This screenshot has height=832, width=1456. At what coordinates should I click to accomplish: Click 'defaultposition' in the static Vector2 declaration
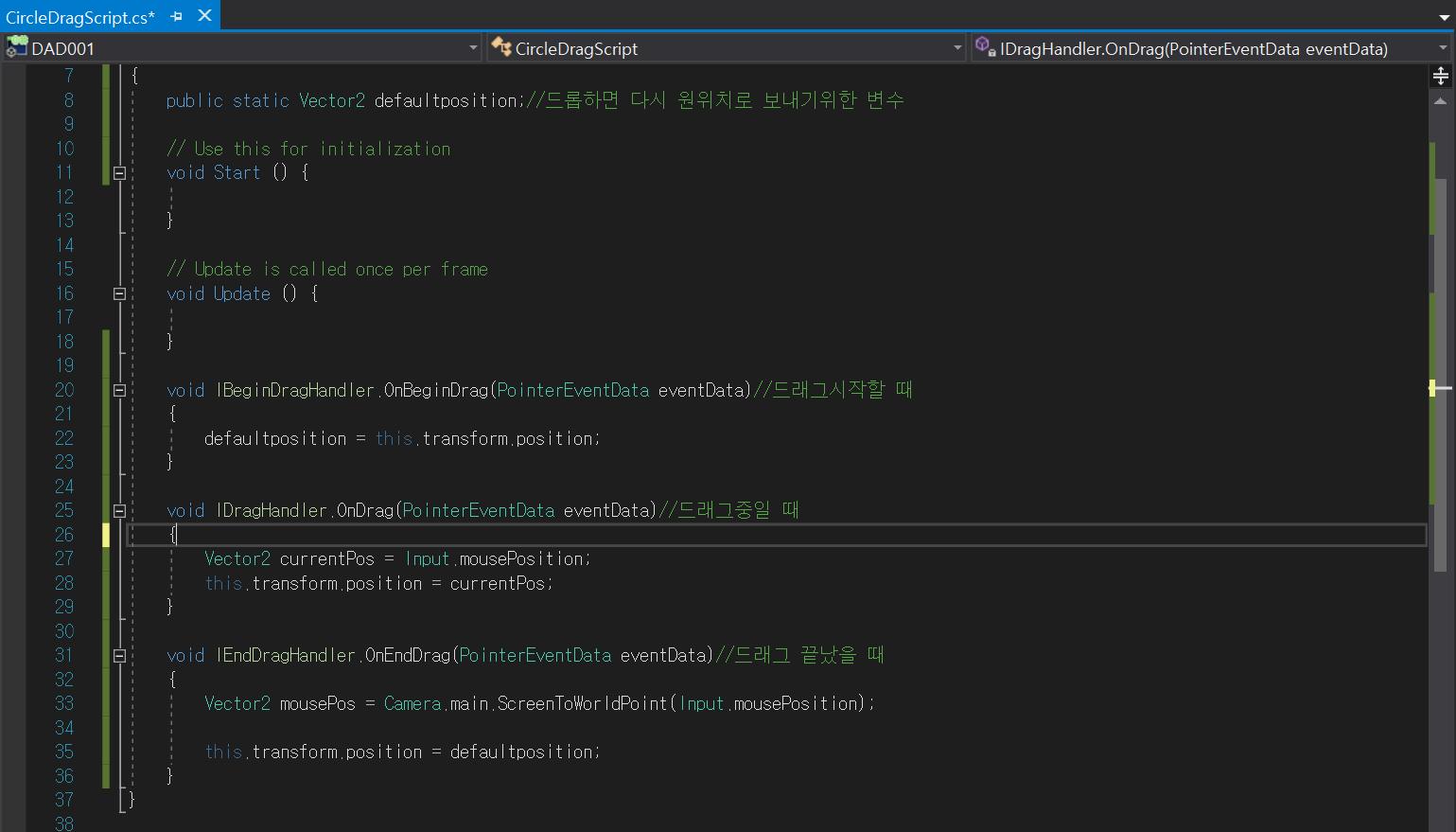pos(446,100)
